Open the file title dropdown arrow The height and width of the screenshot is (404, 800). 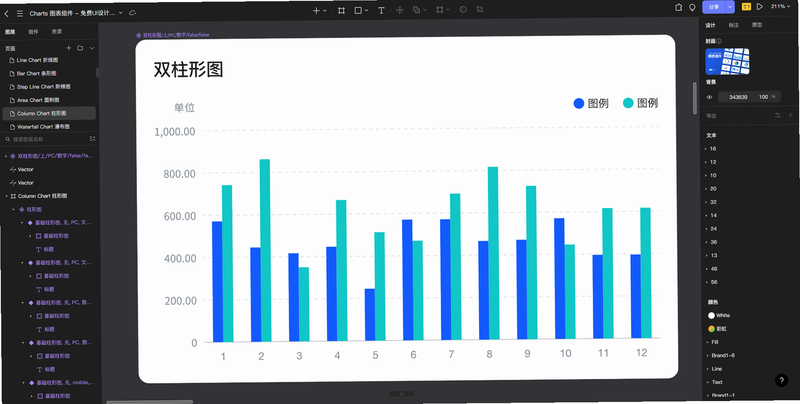121,13
